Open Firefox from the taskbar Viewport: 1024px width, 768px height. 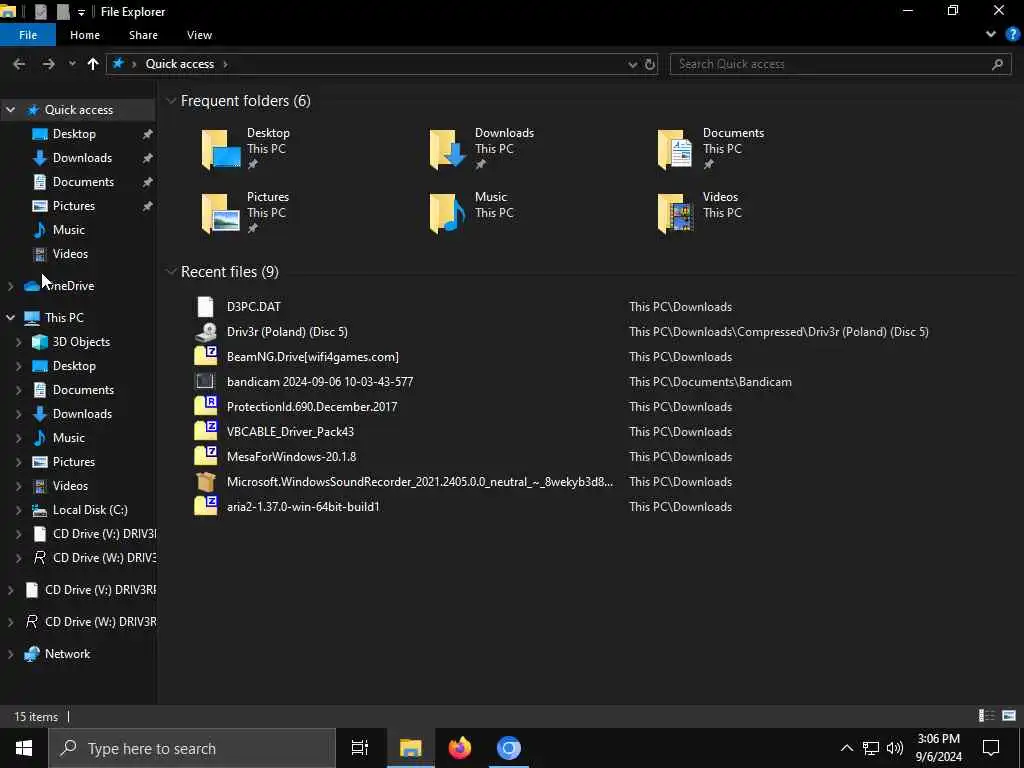pyautogui.click(x=460, y=748)
